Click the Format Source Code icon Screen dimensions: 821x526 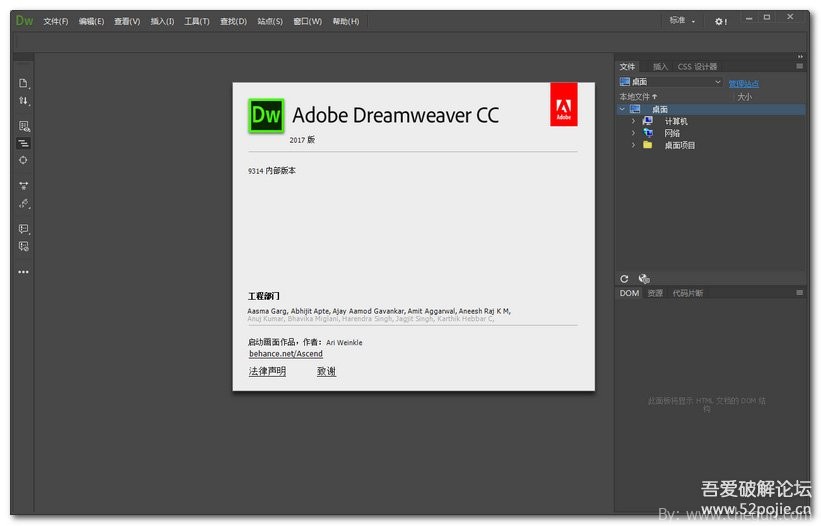coord(24,204)
